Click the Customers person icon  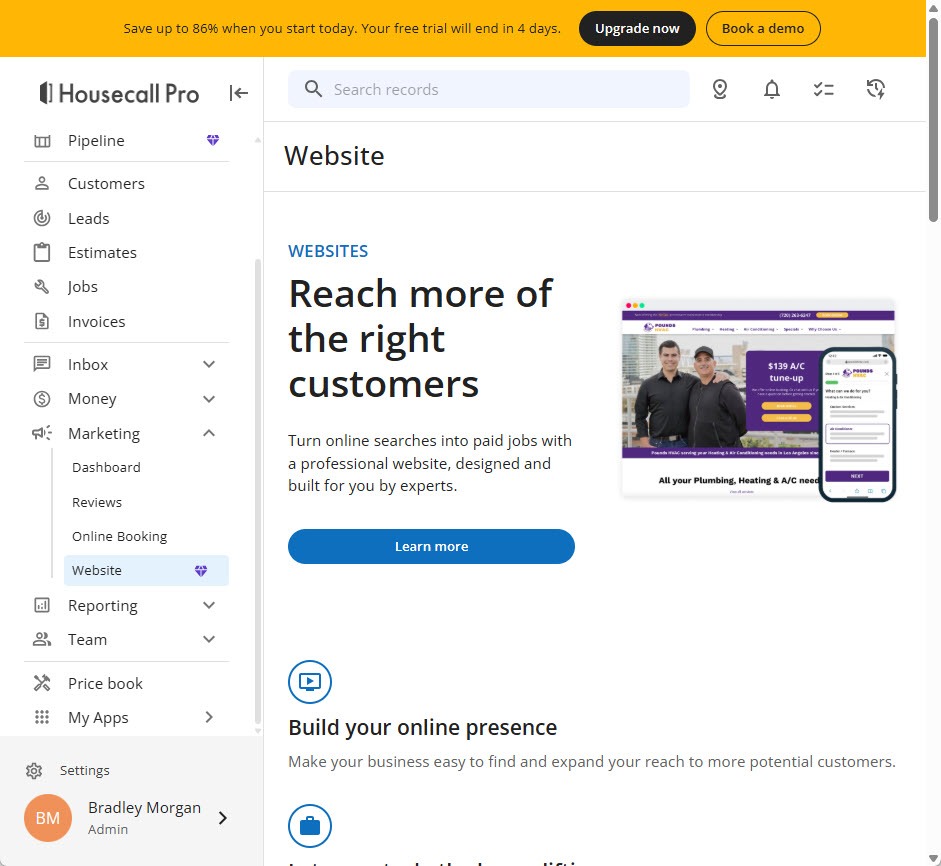pyautogui.click(x=41, y=183)
